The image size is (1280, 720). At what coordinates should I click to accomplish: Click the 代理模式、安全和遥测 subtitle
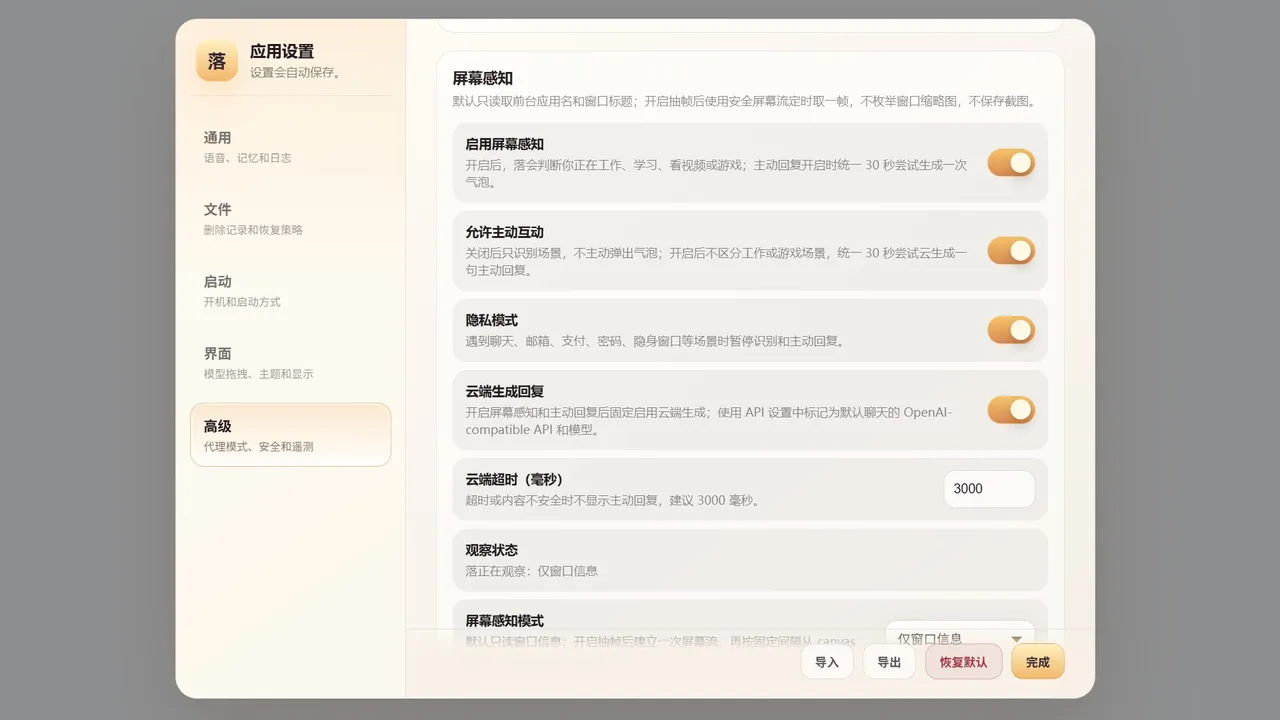(259, 447)
